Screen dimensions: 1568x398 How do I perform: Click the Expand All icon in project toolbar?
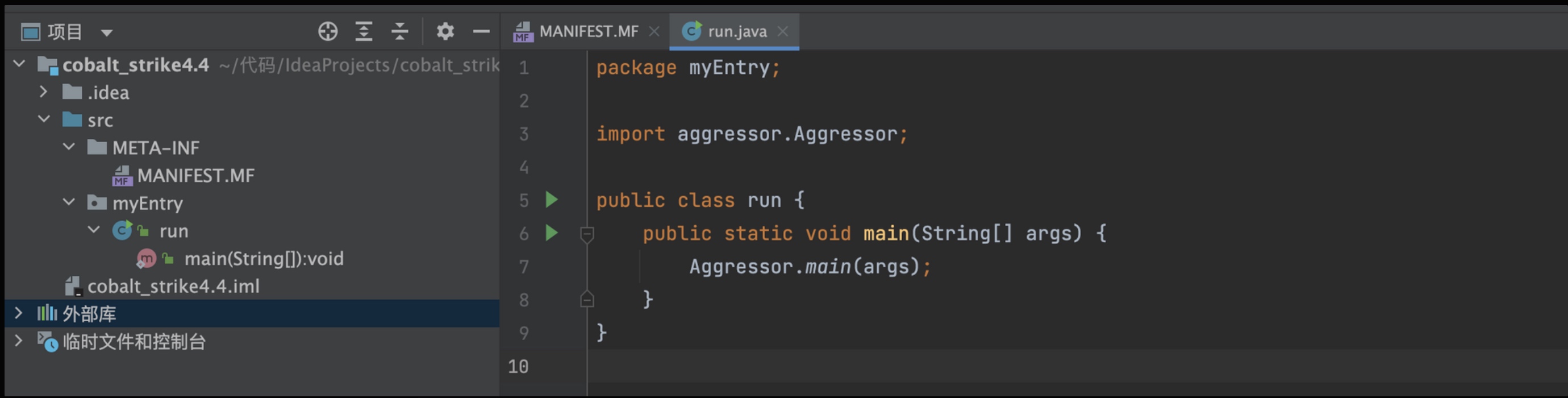pos(364,31)
